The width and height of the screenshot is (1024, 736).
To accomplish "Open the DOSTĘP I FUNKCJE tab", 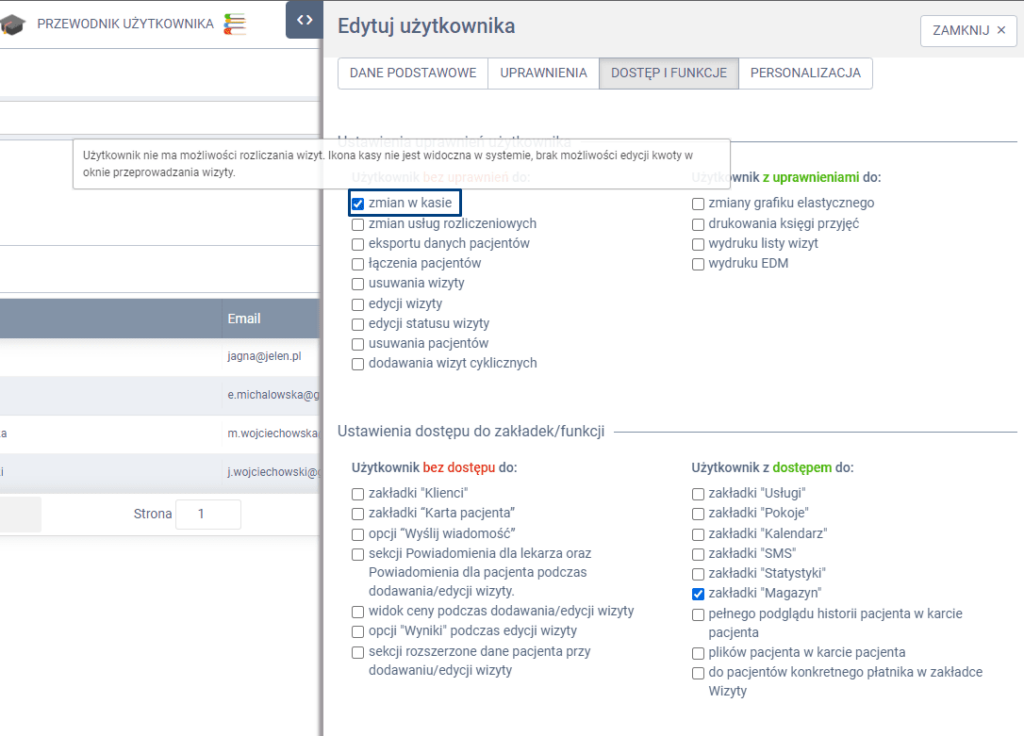I will (x=668, y=73).
